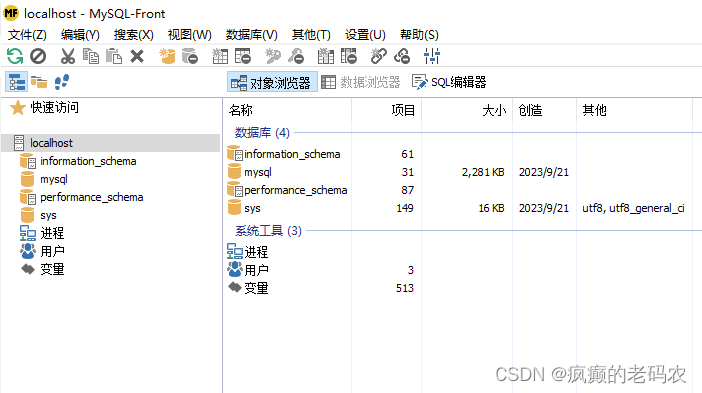Open the 帮助(S) menu
The width and height of the screenshot is (702, 393).
tap(419, 35)
